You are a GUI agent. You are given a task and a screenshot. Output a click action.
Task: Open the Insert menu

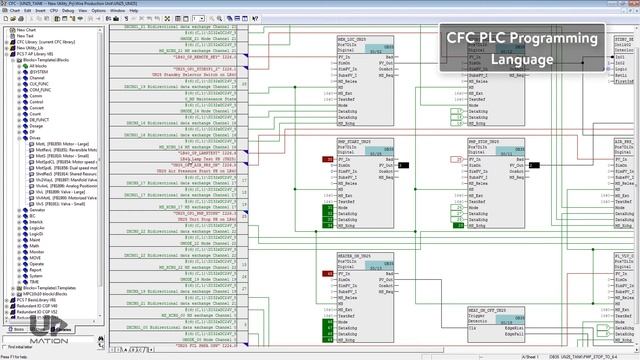[40, 11]
